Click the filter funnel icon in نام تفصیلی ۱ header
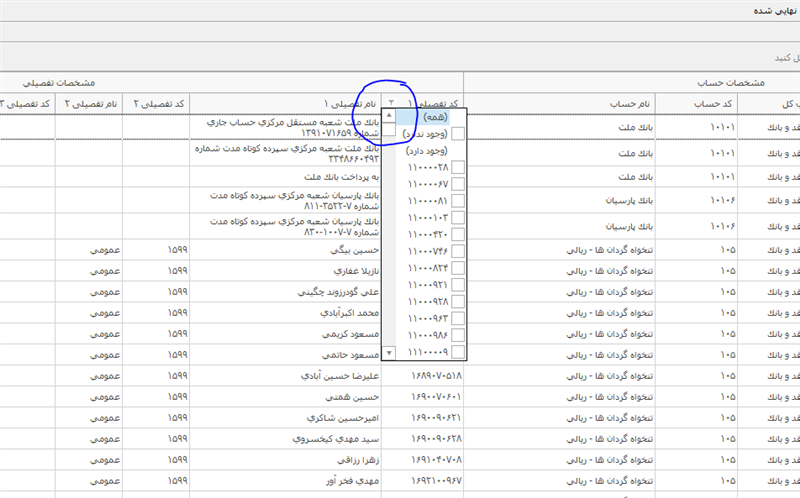Screen dimensions: 800x498 (392, 104)
